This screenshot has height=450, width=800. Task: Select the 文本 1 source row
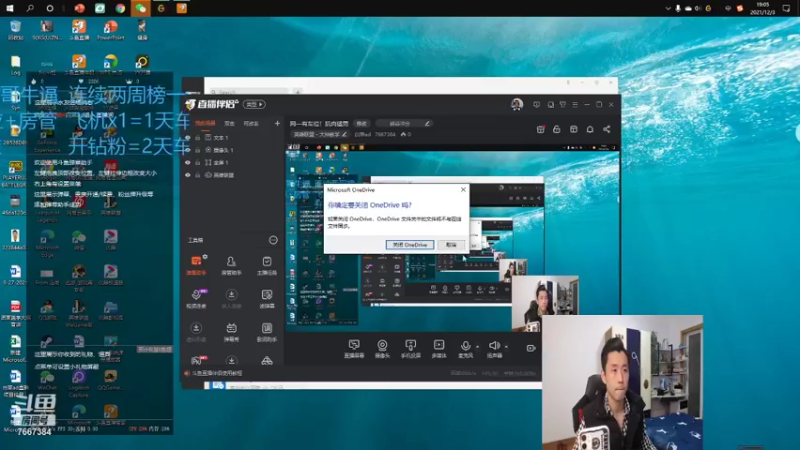(x=233, y=138)
